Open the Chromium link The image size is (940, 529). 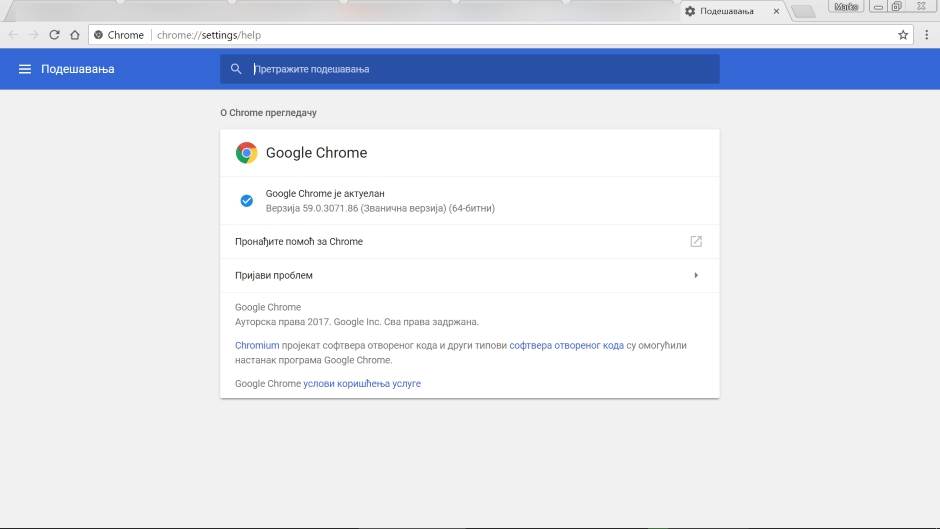[257, 346]
